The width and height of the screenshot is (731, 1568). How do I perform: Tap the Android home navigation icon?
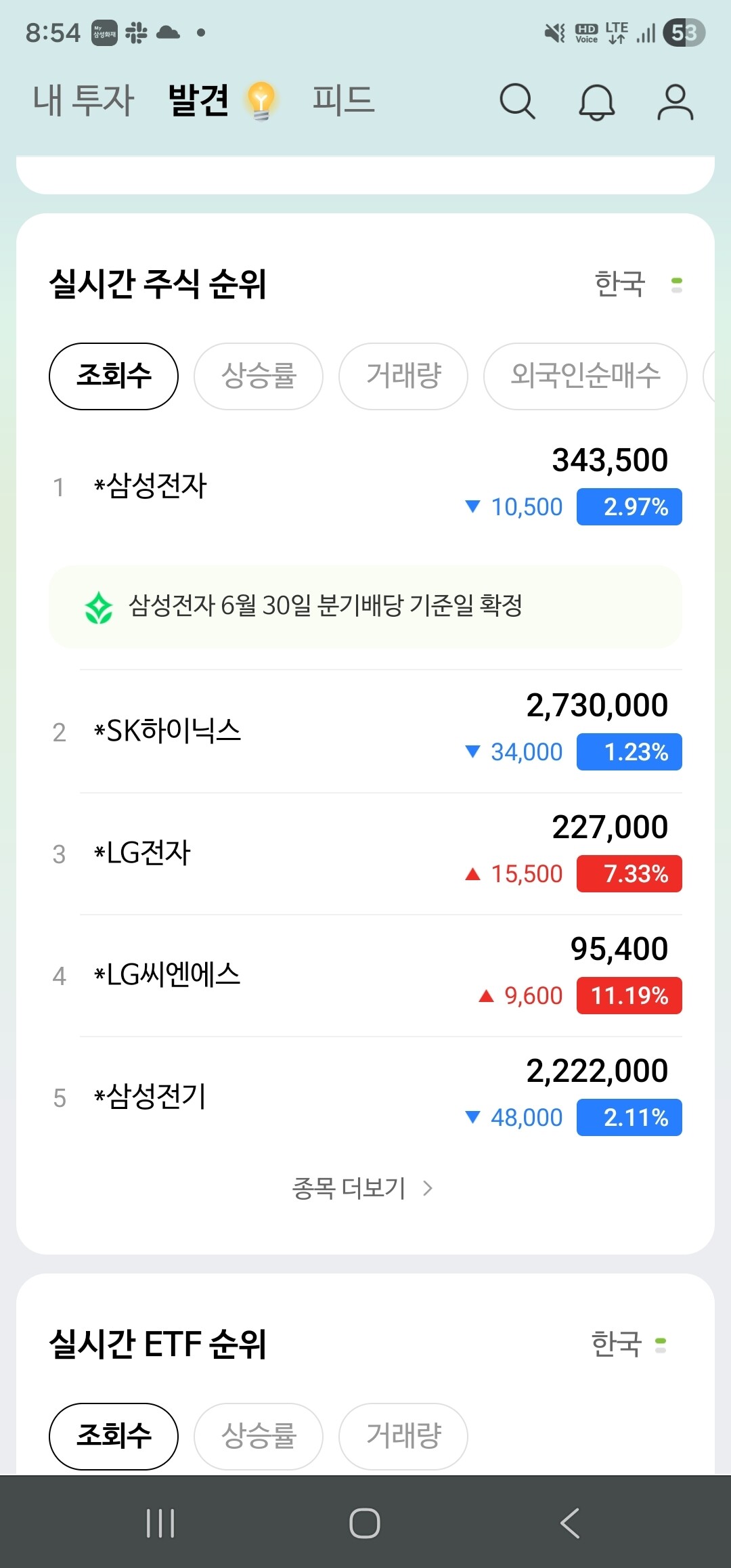[x=365, y=1523]
